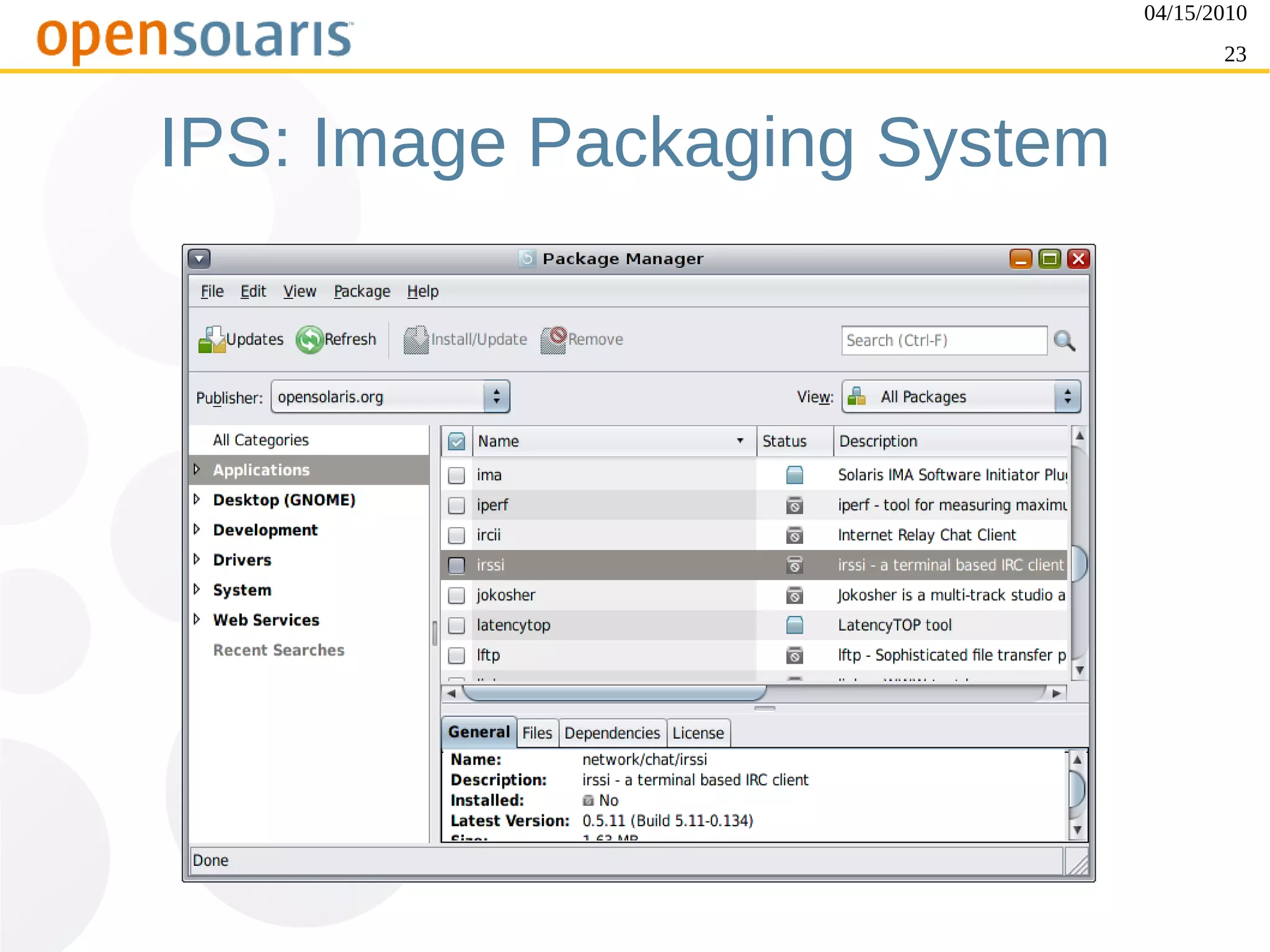
Task: Check the lftp package checkbox
Action: pos(456,655)
